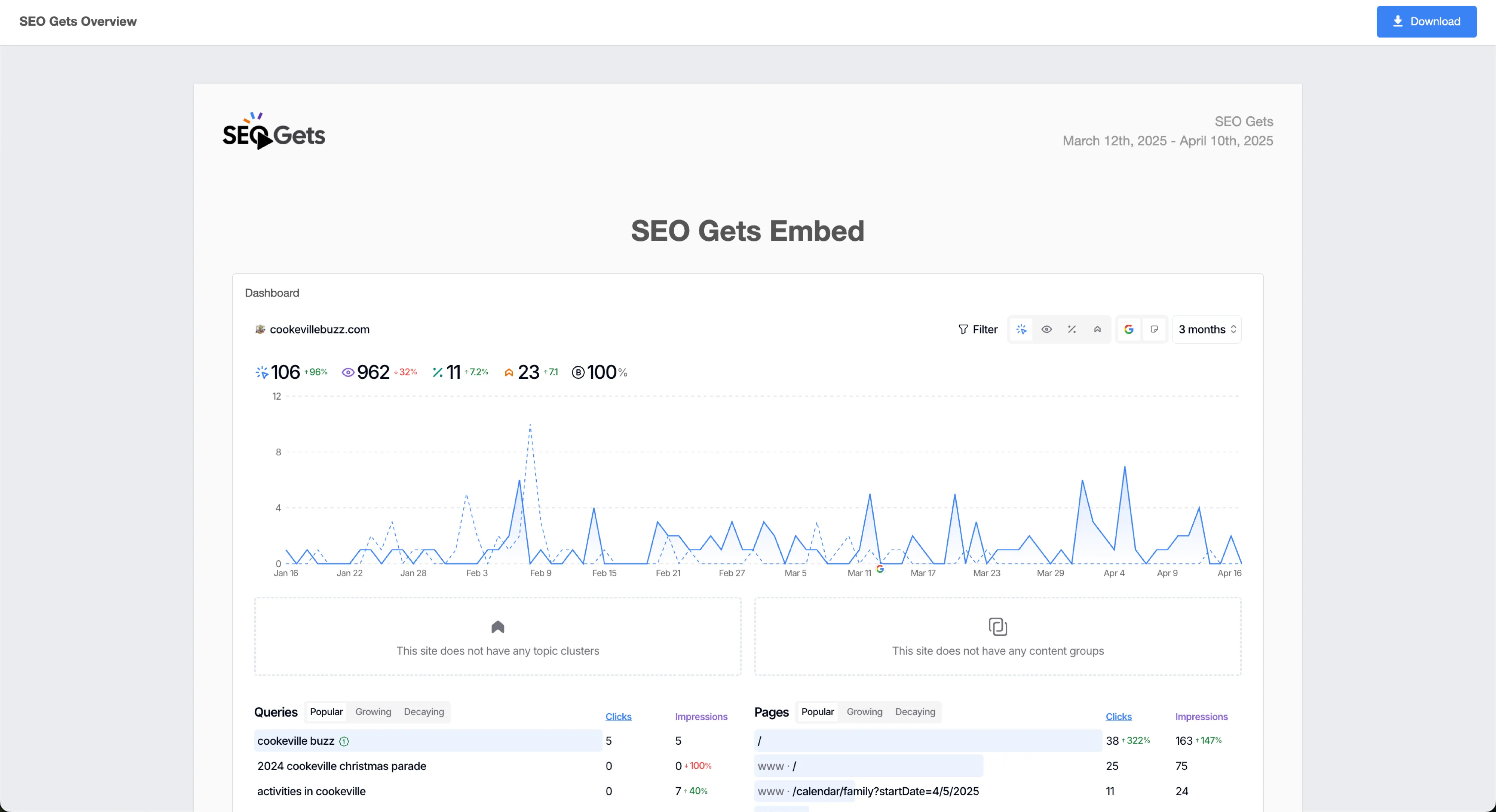
Task: Click the topic clusters placeholder icon
Action: click(x=498, y=627)
